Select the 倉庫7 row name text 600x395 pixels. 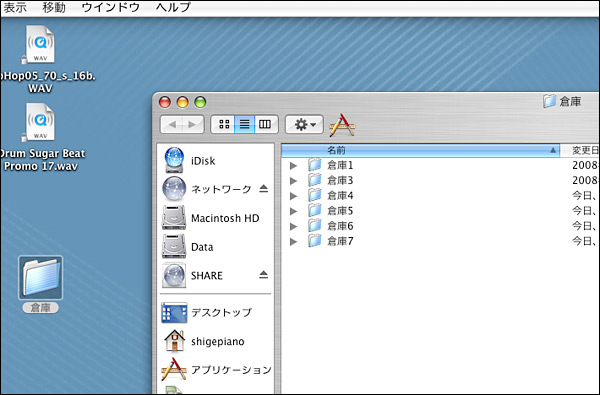pyautogui.click(x=340, y=242)
